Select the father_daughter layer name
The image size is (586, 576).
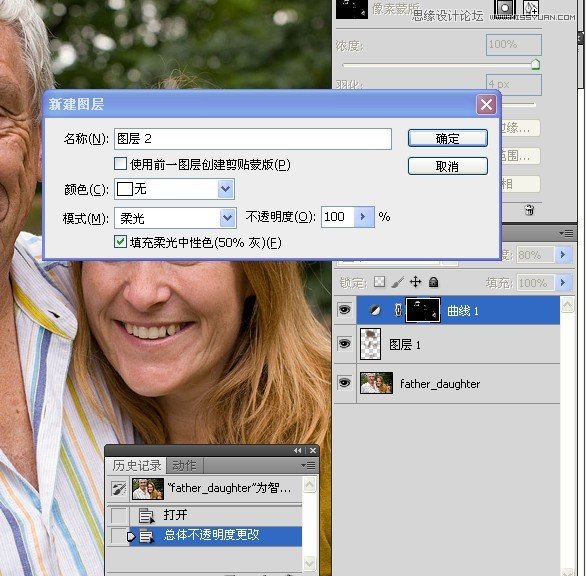coord(440,384)
